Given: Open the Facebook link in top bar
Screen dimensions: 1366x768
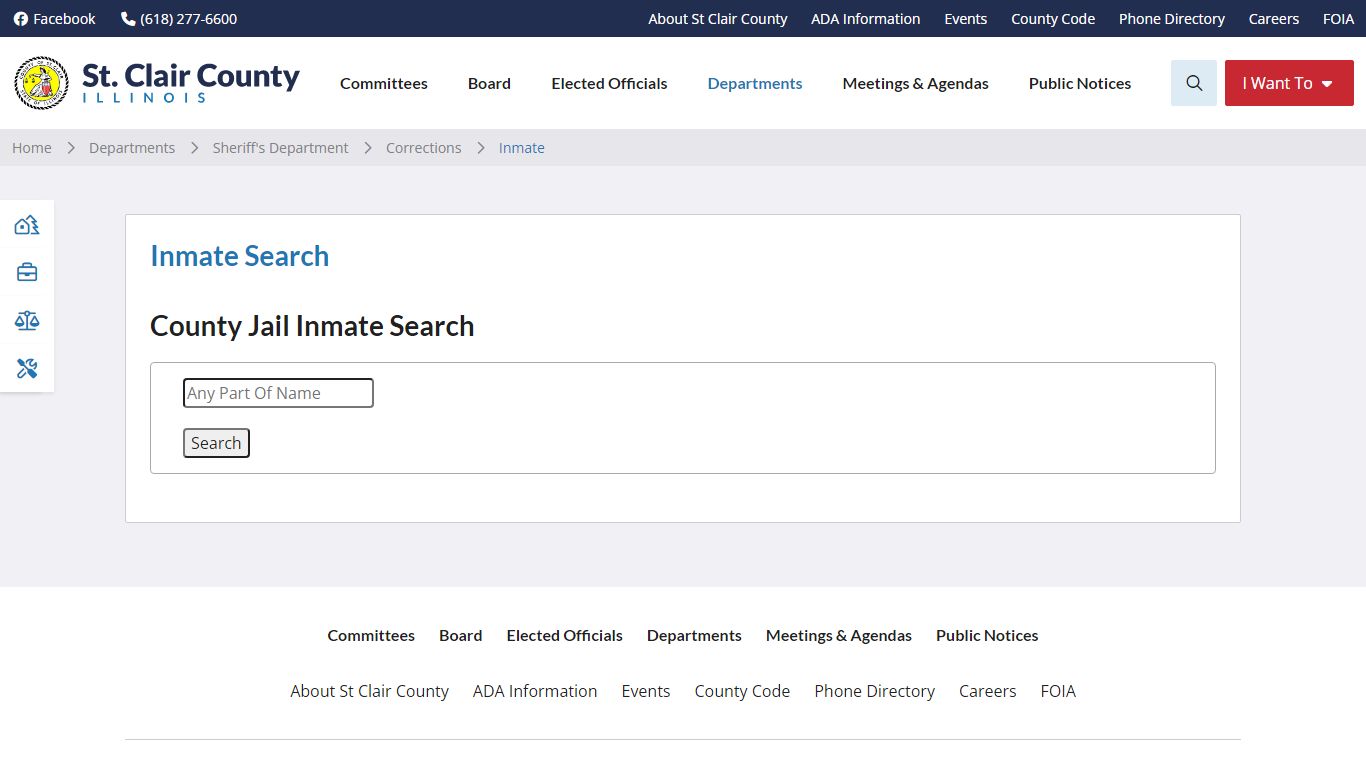Looking at the screenshot, I should pos(55,19).
